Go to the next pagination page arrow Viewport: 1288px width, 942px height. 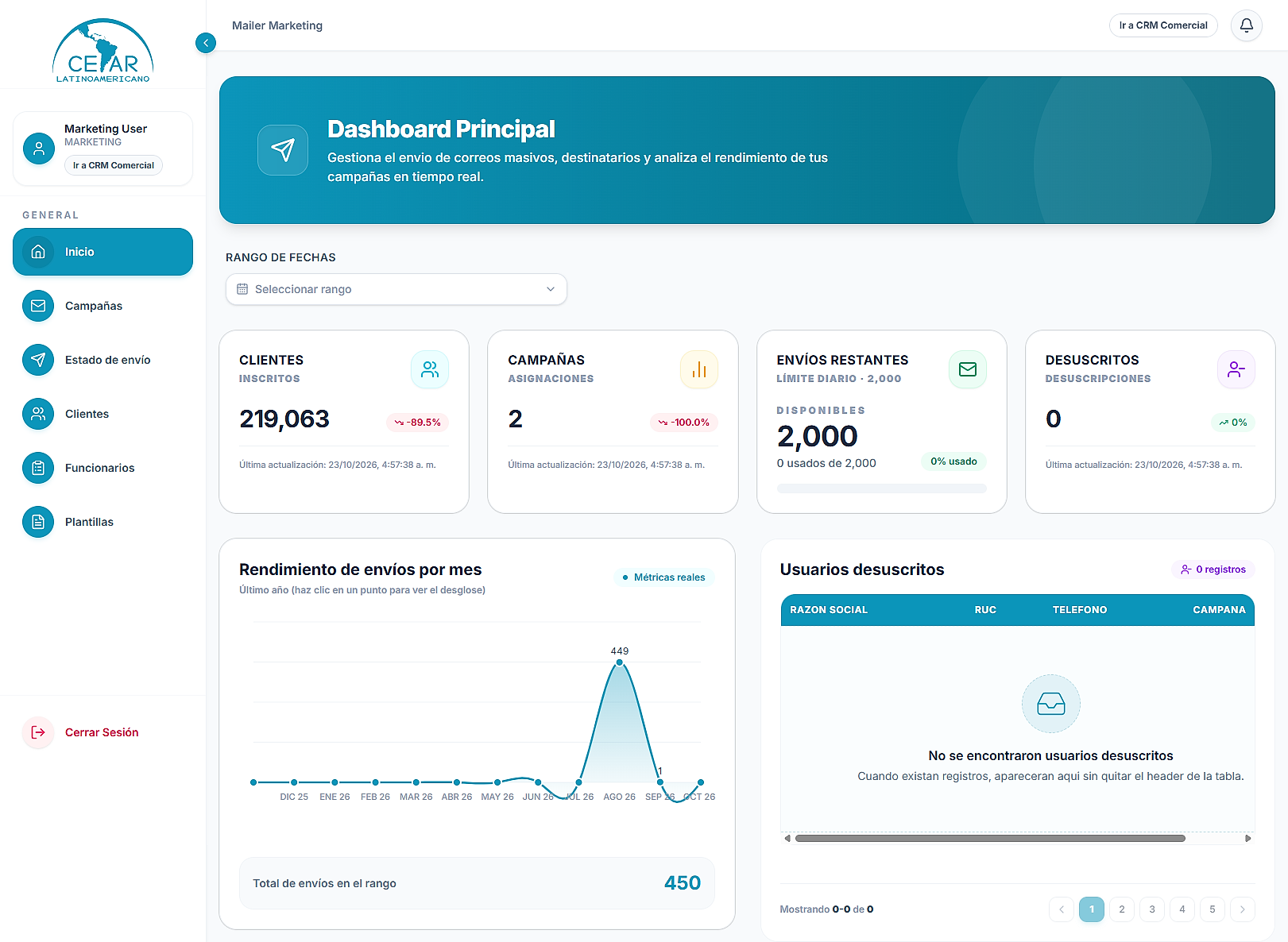click(x=1243, y=909)
